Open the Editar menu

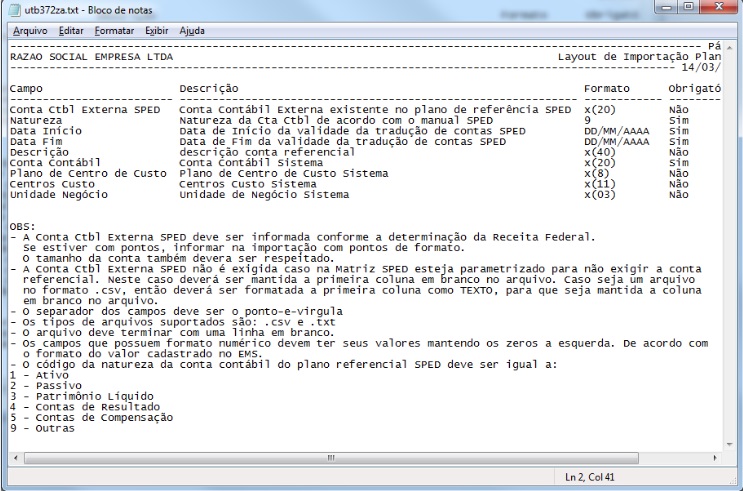pos(71,31)
